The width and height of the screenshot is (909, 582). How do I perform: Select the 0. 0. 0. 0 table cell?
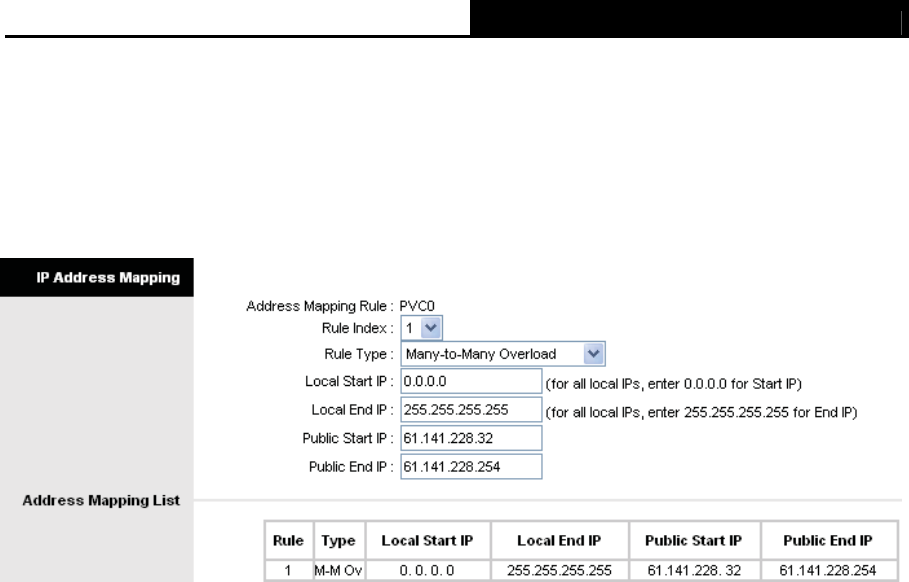(x=428, y=570)
